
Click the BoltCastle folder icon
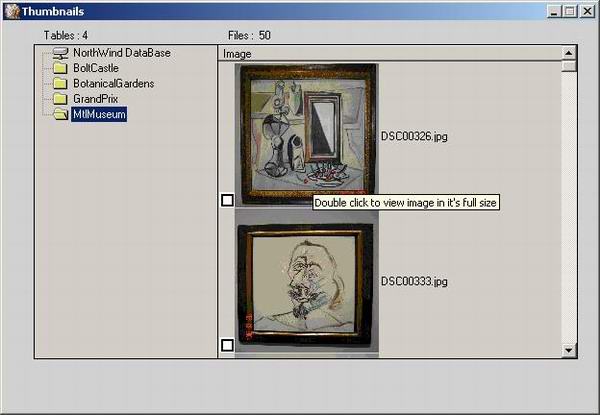coord(60,68)
